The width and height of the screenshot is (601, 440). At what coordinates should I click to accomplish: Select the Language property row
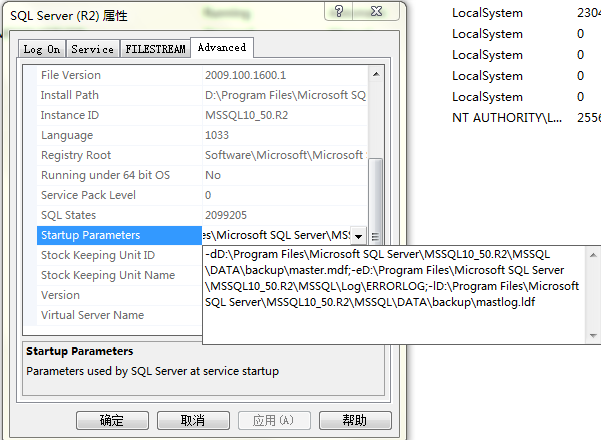[202, 135]
